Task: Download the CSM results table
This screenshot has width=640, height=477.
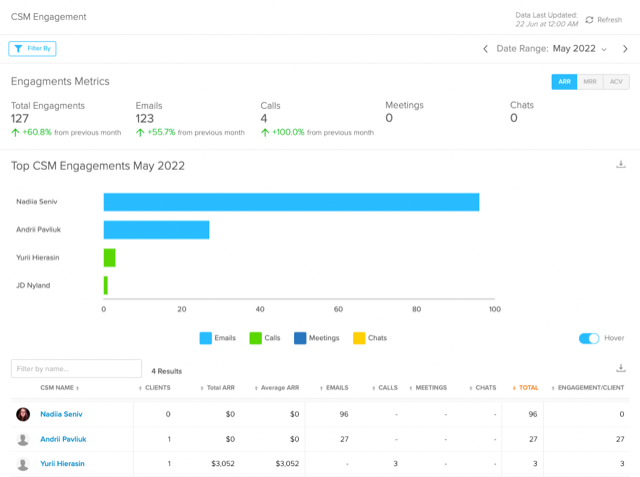Action: [x=620, y=368]
